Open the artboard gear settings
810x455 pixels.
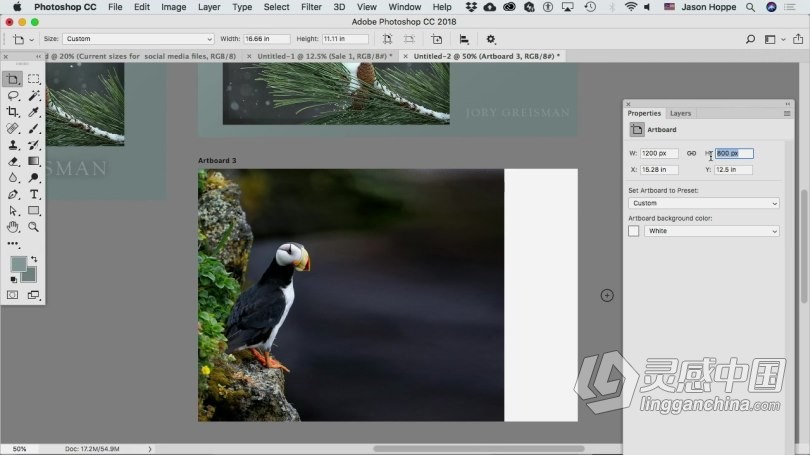491,39
